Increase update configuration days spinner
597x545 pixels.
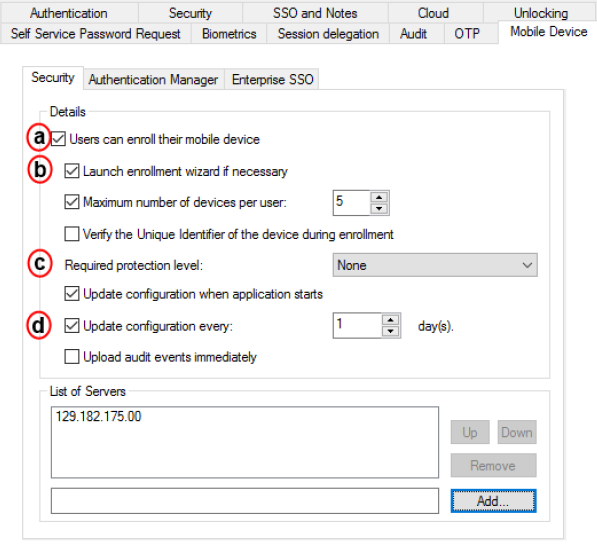390,320
